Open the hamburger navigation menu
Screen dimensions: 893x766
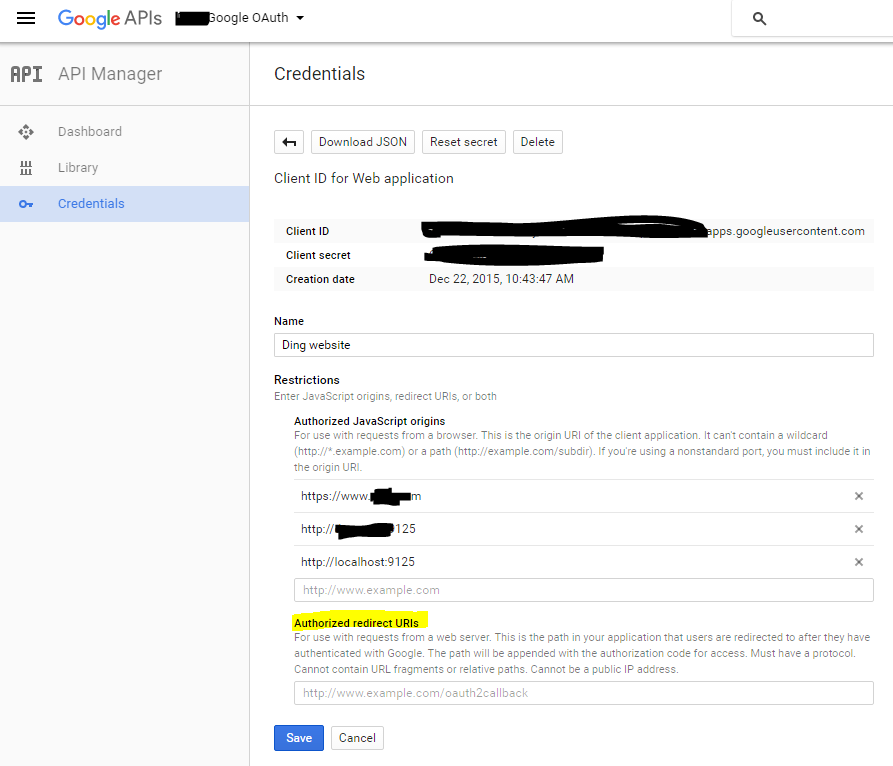(x=26, y=18)
